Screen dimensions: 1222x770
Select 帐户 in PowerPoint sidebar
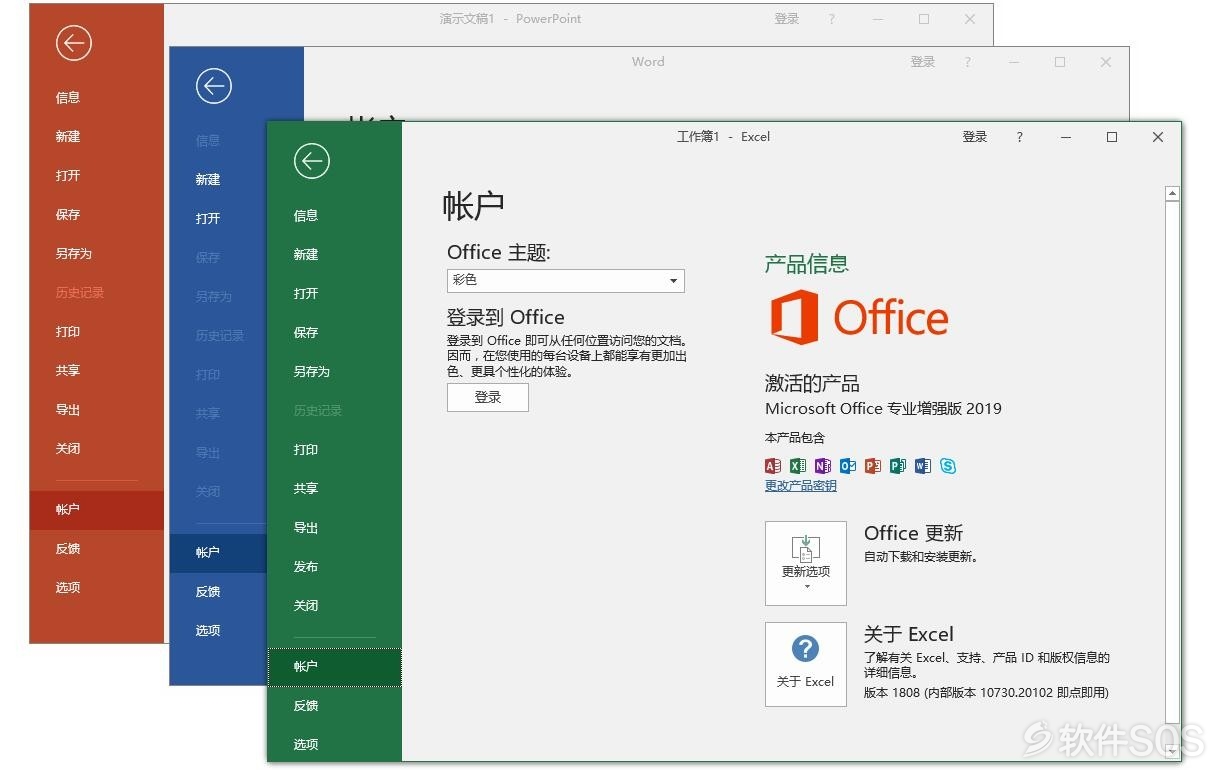97,509
